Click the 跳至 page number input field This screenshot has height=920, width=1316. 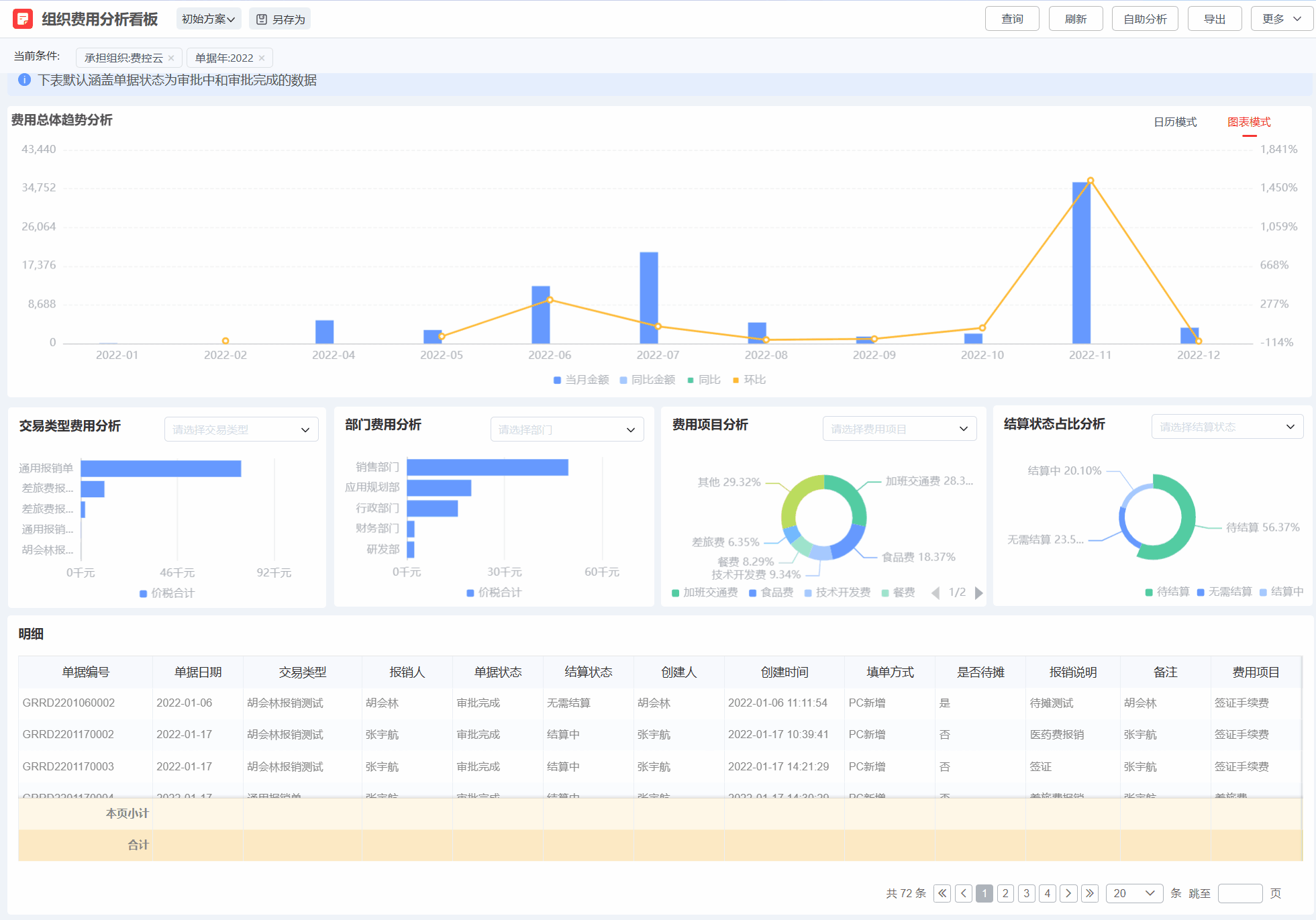coord(1239,893)
